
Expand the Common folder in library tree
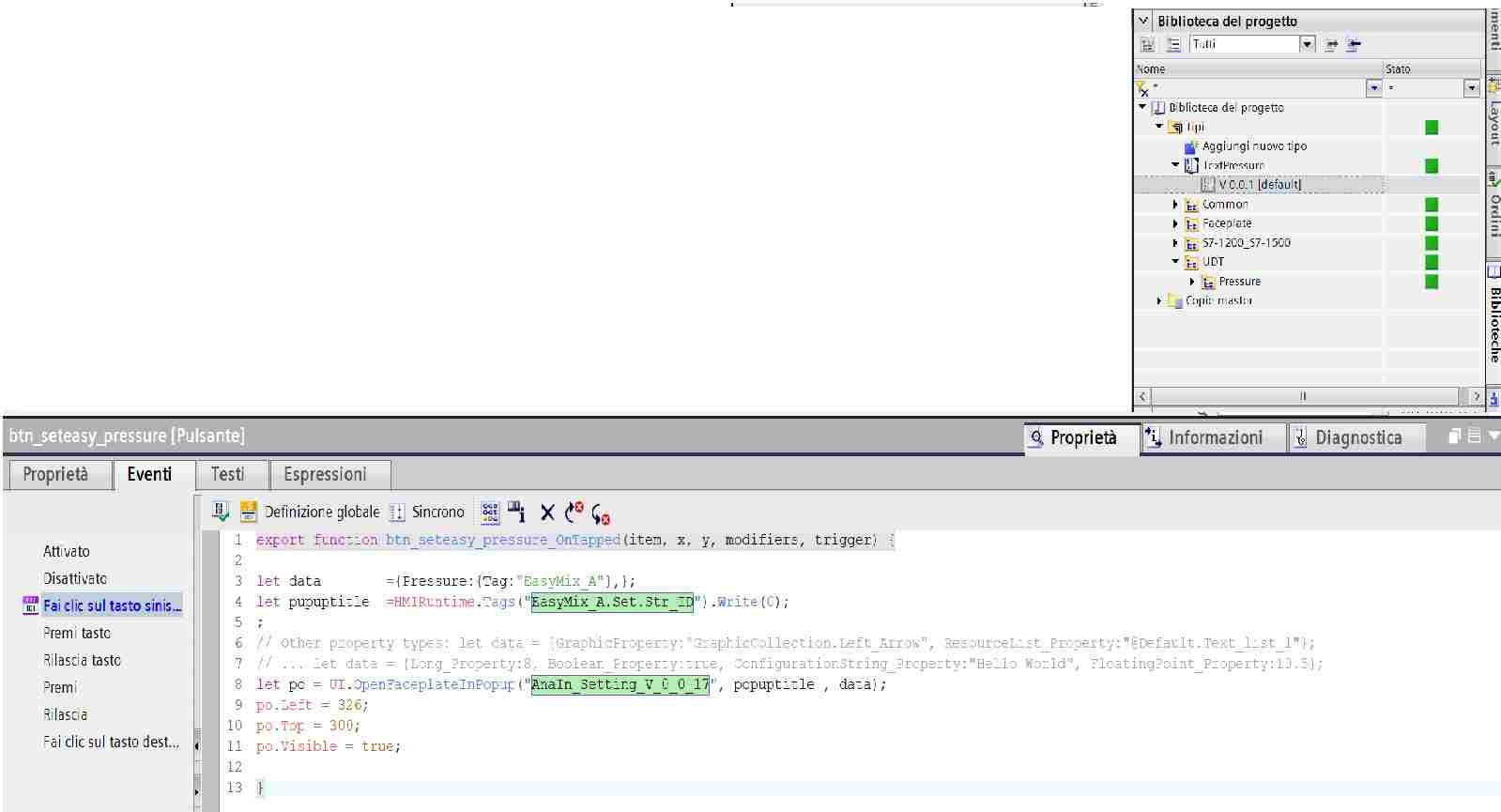[1175, 205]
